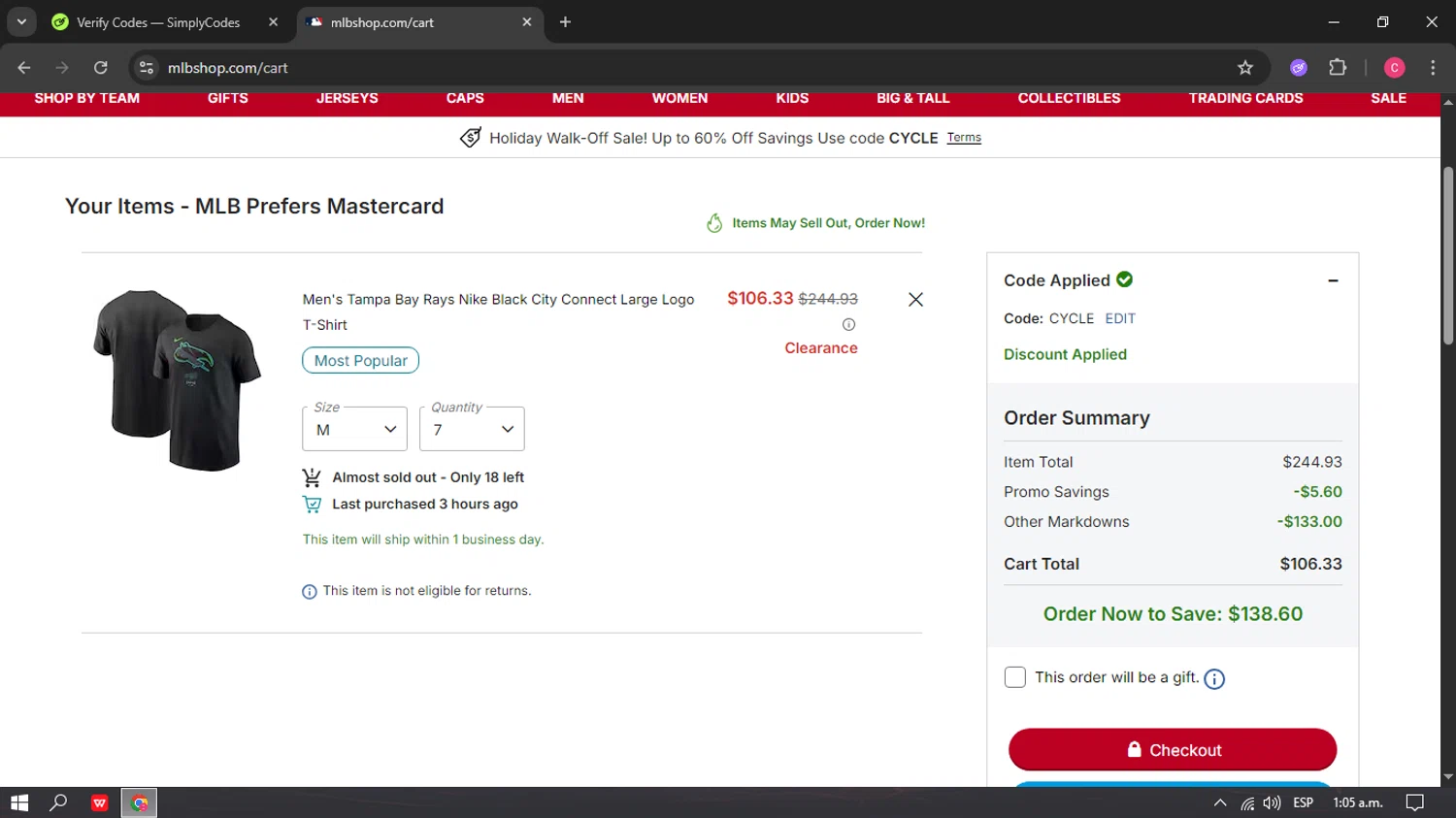Click the Clearance label

point(821,348)
